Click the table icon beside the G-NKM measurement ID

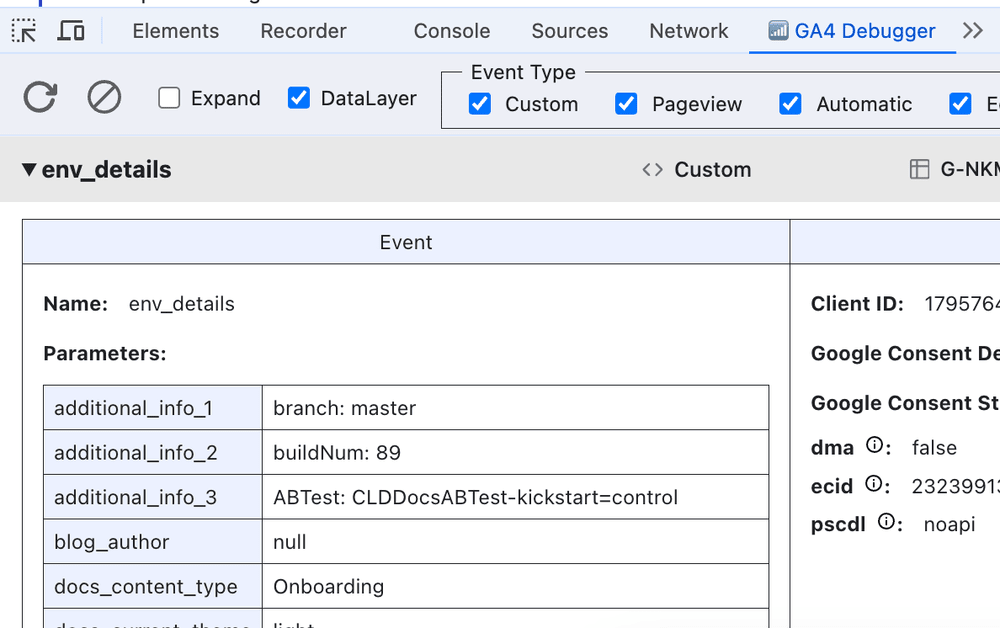[918, 170]
